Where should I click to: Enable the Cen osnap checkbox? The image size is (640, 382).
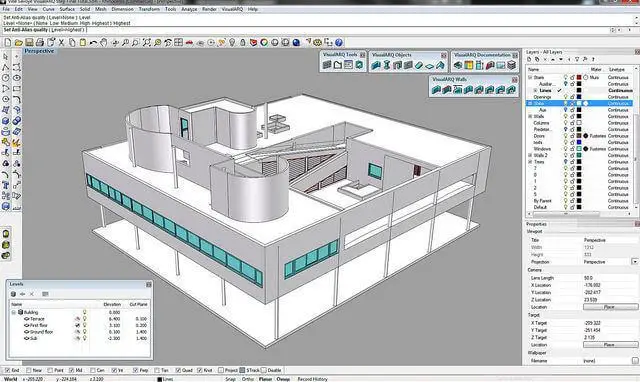93,370
